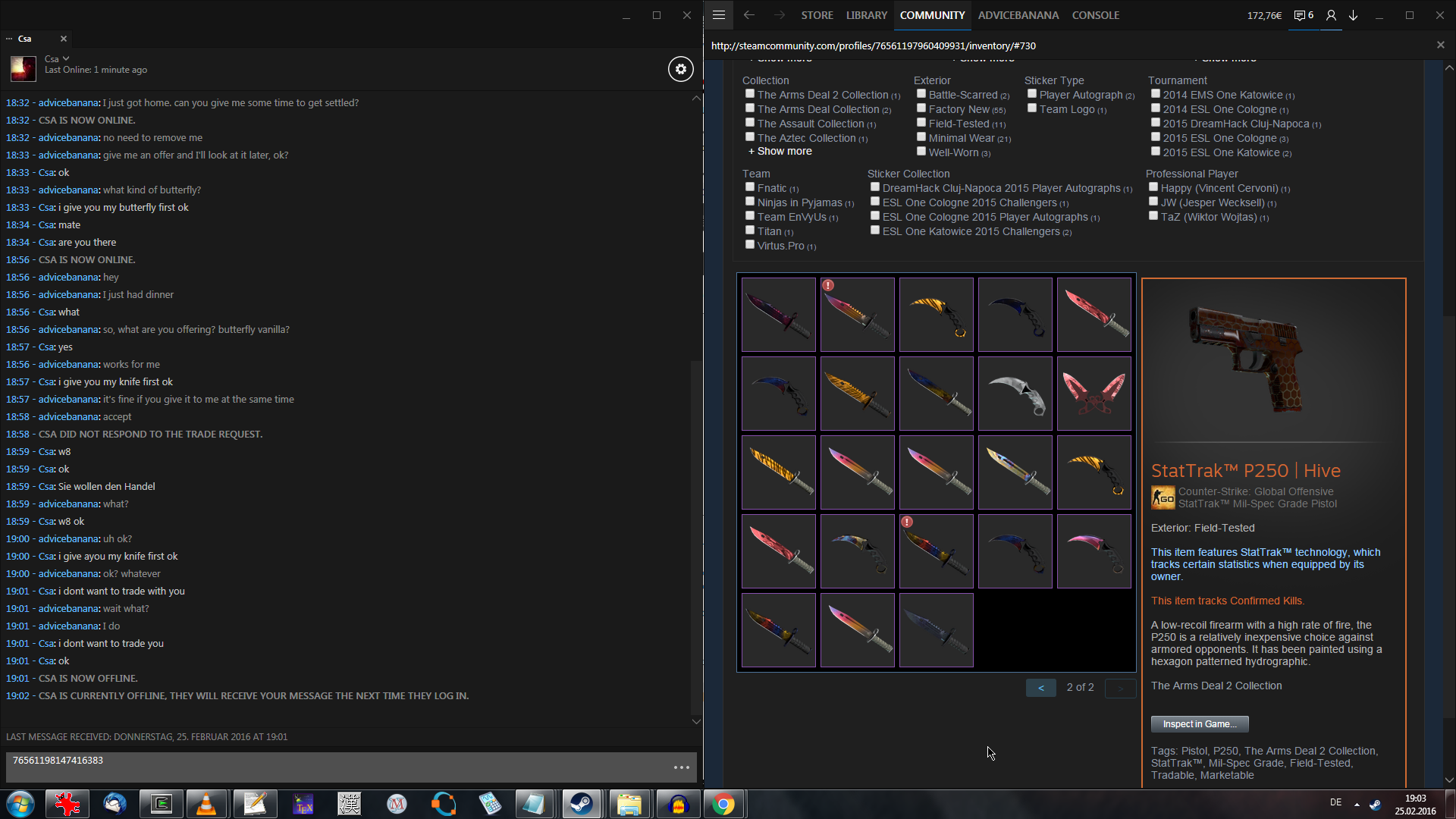Check The Arms Deal 2 Collection filter
This screenshot has width=1456, height=819.
tap(750, 94)
